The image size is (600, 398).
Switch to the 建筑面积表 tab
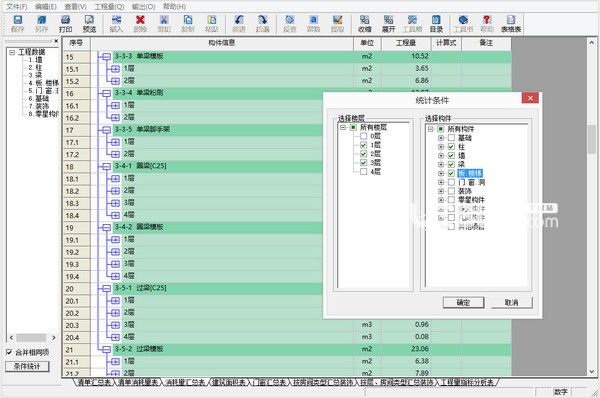point(230,382)
